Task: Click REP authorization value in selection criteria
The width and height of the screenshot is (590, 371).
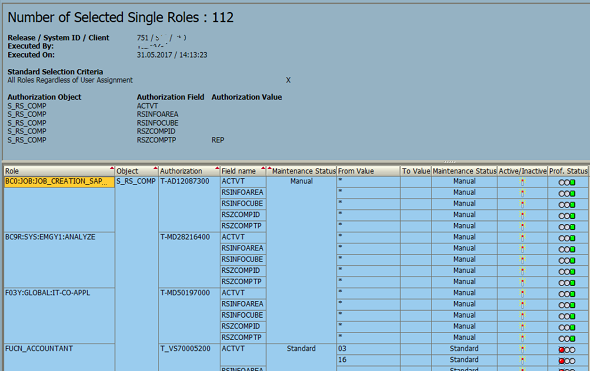Action: coord(217,140)
